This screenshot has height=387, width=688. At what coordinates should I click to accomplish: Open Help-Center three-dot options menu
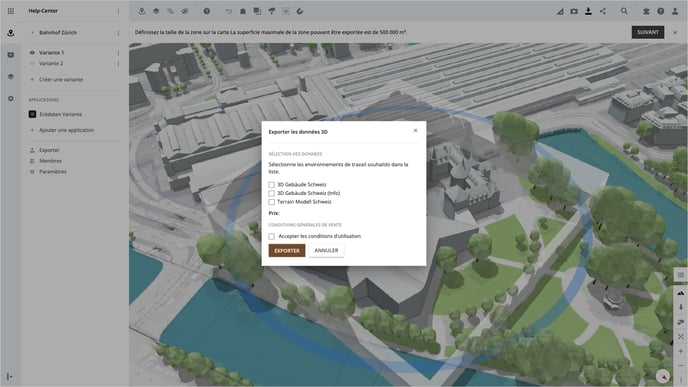pos(118,11)
